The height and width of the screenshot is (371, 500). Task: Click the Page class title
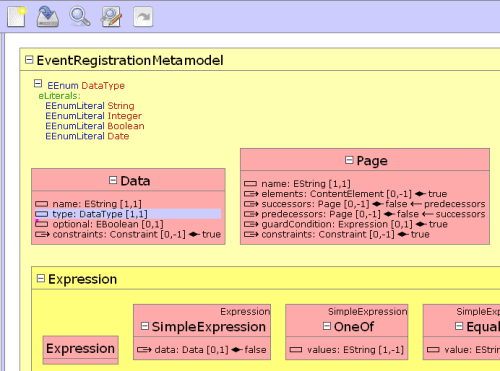coord(372,161)
